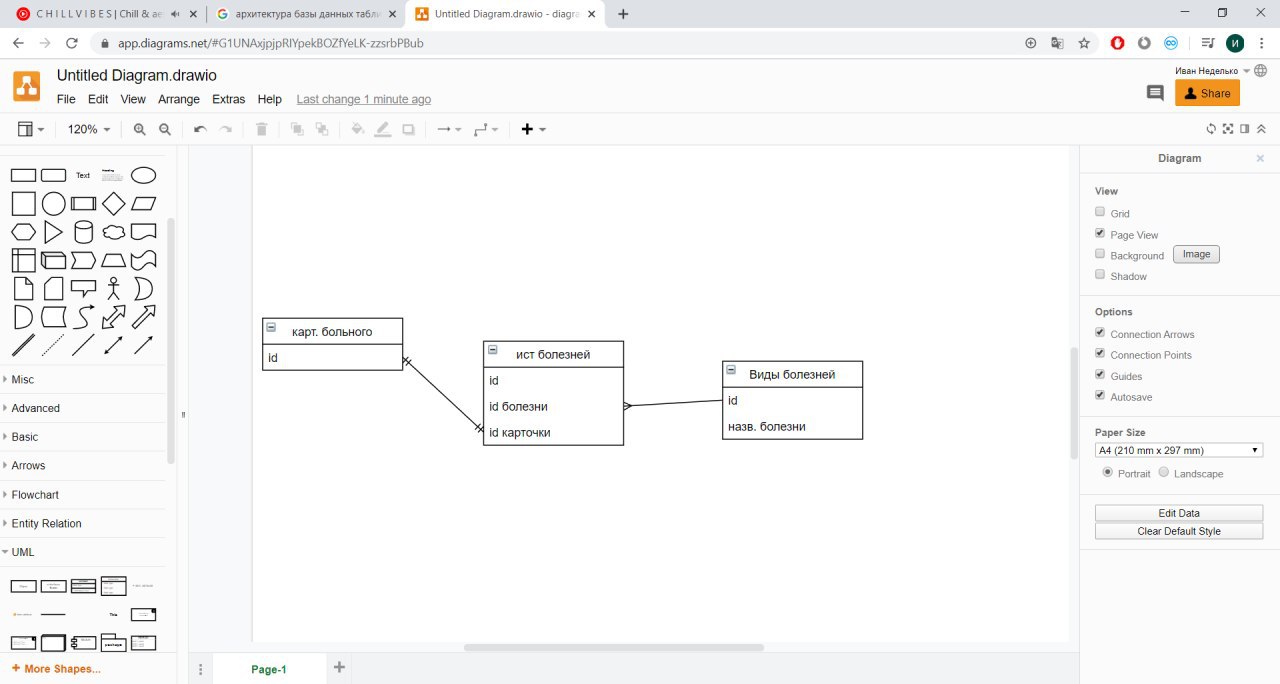Click the To Back toolbar icon

322,129
